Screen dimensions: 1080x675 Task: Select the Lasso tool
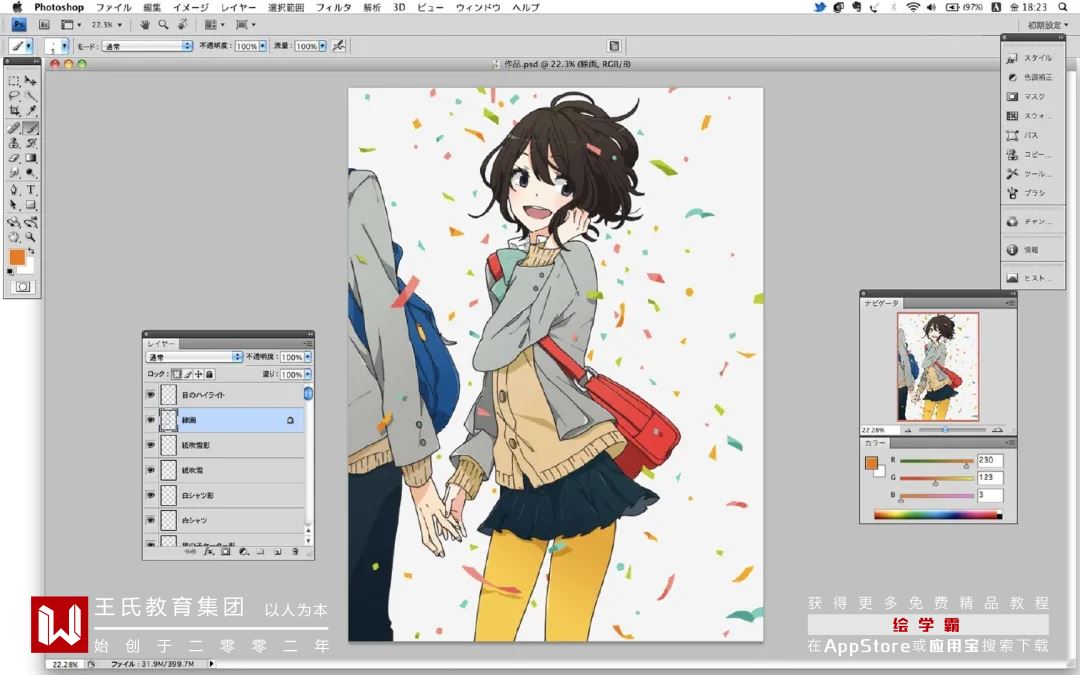tap(14, 96)
